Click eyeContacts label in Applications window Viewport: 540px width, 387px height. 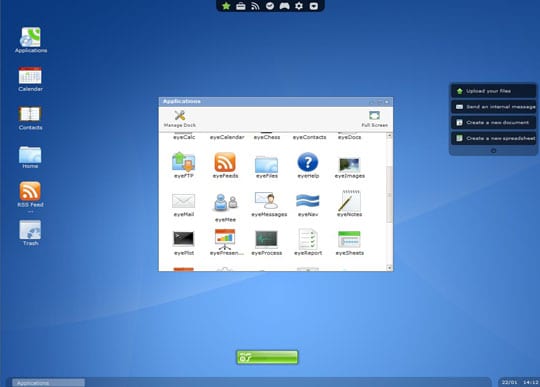click(x=309, y=137)
